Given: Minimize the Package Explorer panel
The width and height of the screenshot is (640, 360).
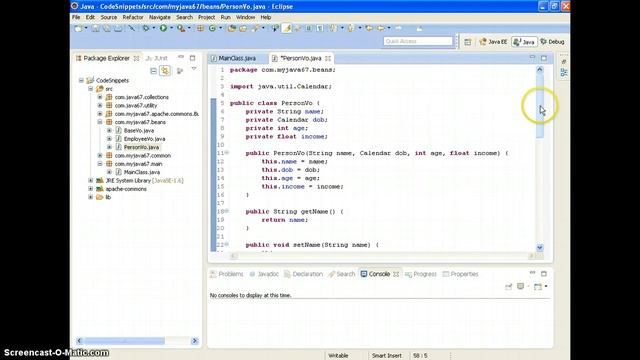Looking at the screenshot, I should (x=181, y=57).
